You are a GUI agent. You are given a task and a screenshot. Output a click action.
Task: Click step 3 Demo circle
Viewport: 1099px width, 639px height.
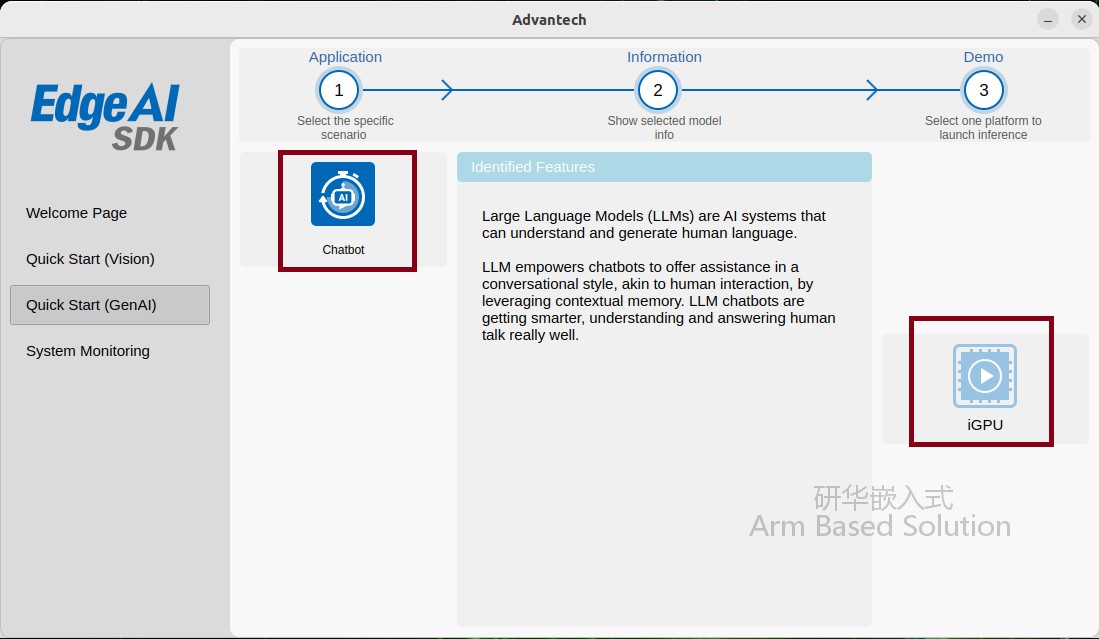pyautogui.click(x=983, y=90)
